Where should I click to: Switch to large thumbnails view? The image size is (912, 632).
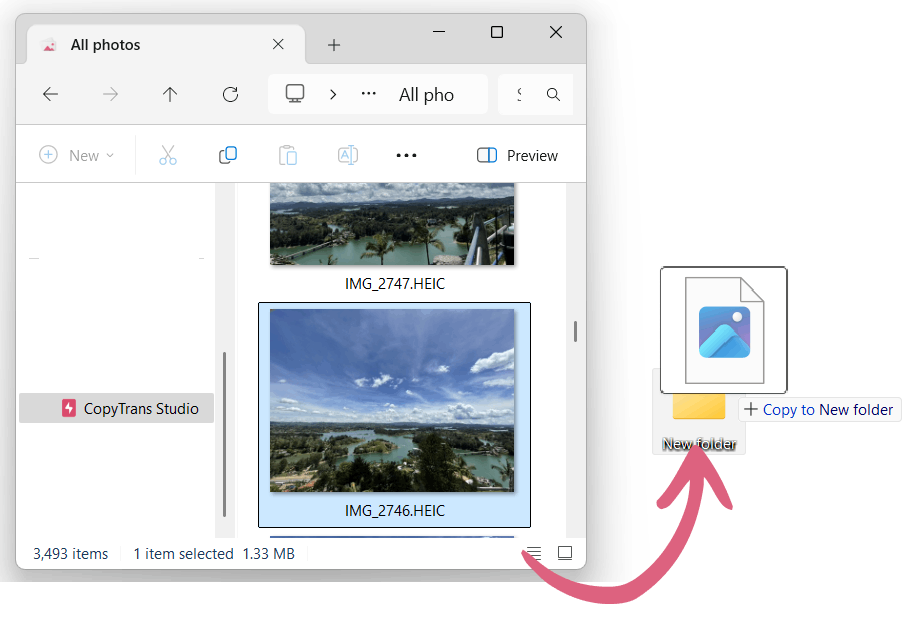click(565, 552)
